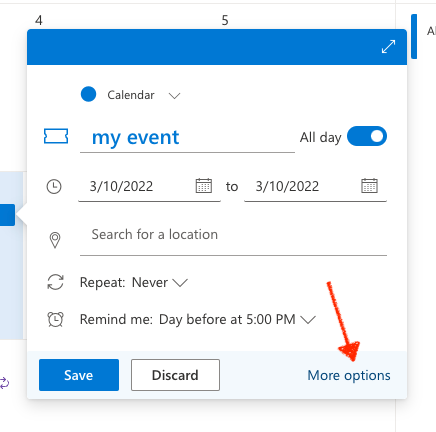This screenshot has height=432, width=436.
Task: Open the Repeat: Never dropdown
Action: [x=134, y=283]
